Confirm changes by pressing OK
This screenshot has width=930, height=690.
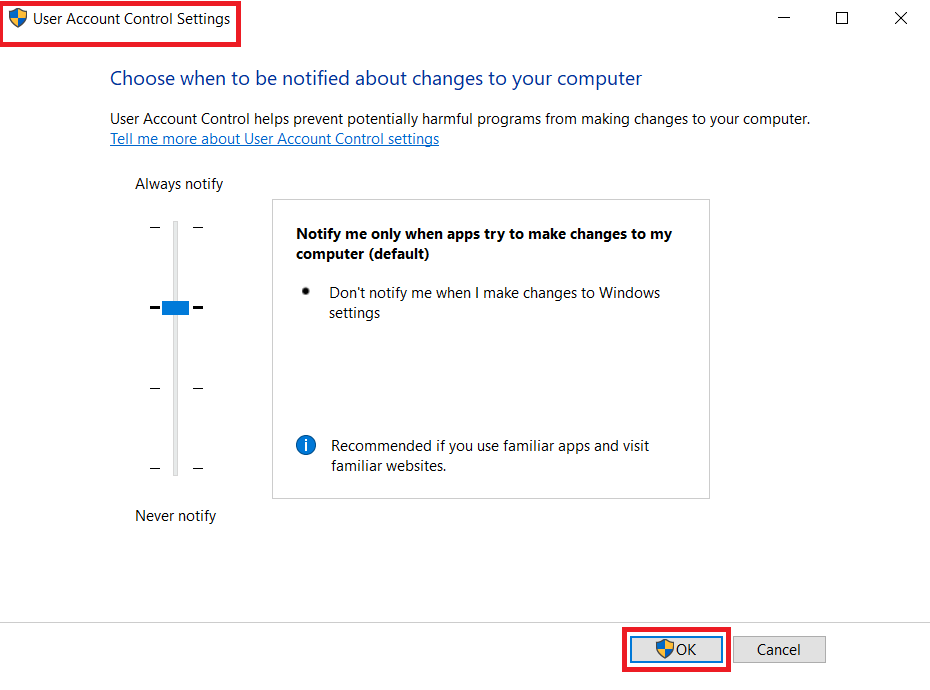point(676,649)
